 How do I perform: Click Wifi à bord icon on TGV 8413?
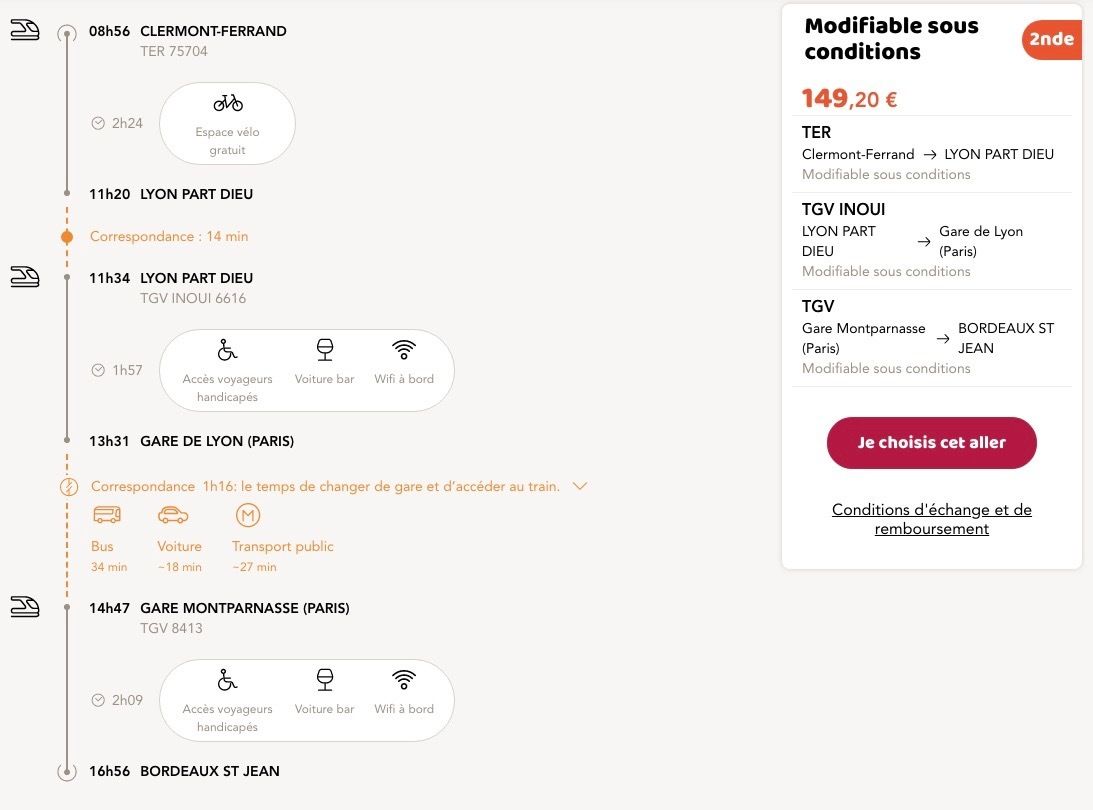pos(404,680)
